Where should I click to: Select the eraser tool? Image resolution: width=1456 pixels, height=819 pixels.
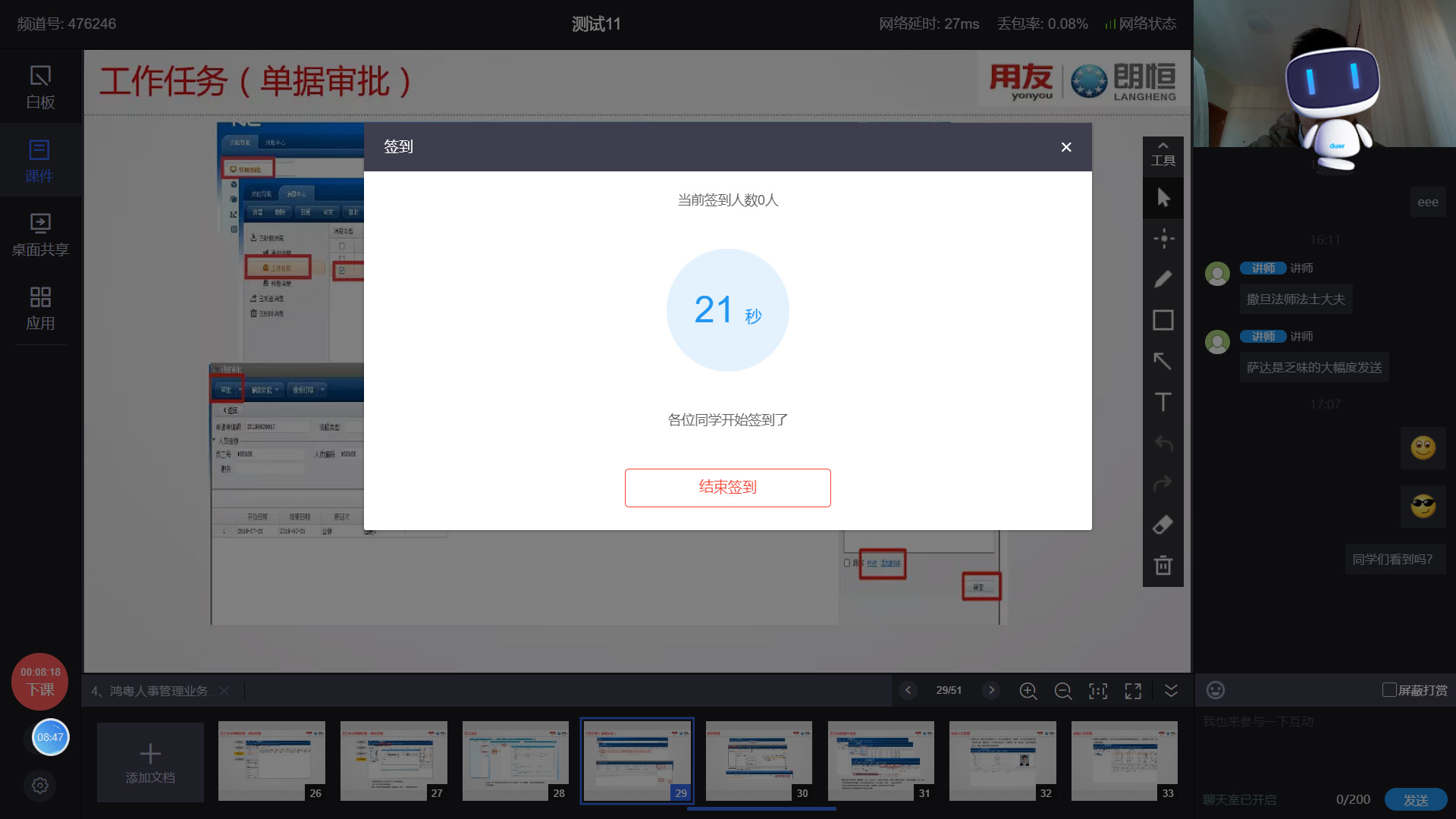[1163, 525]
